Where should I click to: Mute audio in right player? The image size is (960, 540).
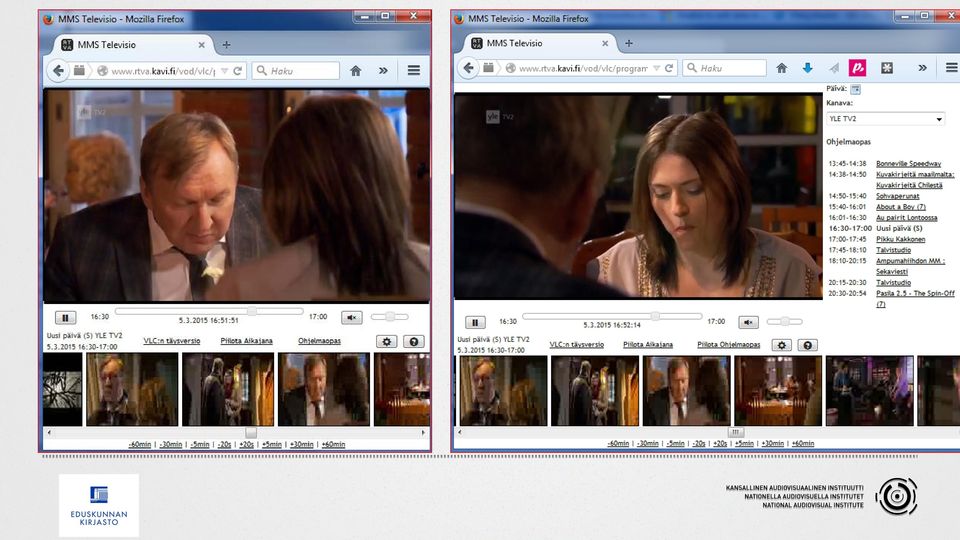pyautogui.click(x=748, y=322)
